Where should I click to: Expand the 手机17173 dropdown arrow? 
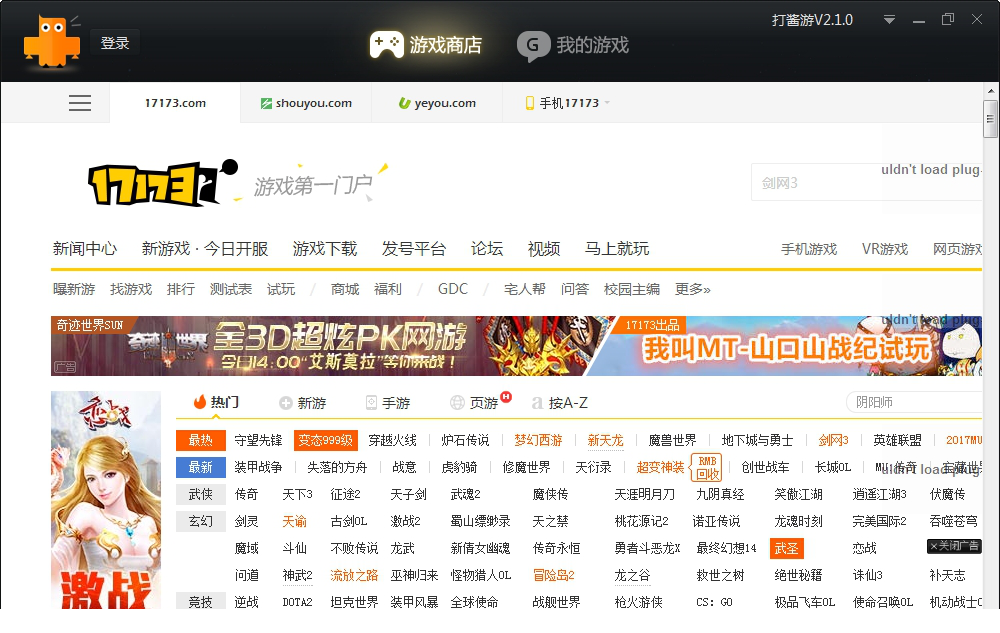[x=607, y=103]
